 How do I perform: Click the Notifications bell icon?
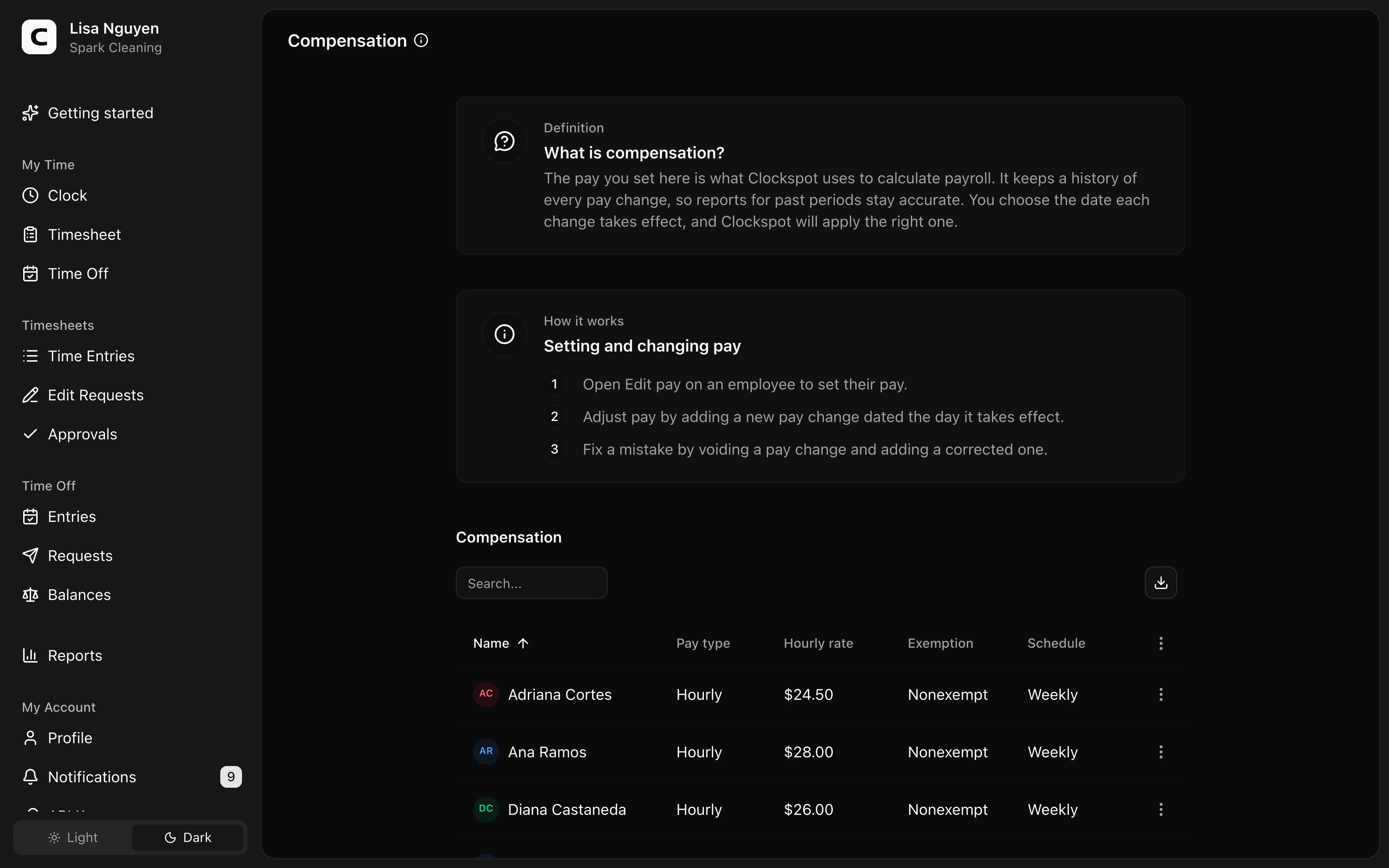[x=30, y=777]
